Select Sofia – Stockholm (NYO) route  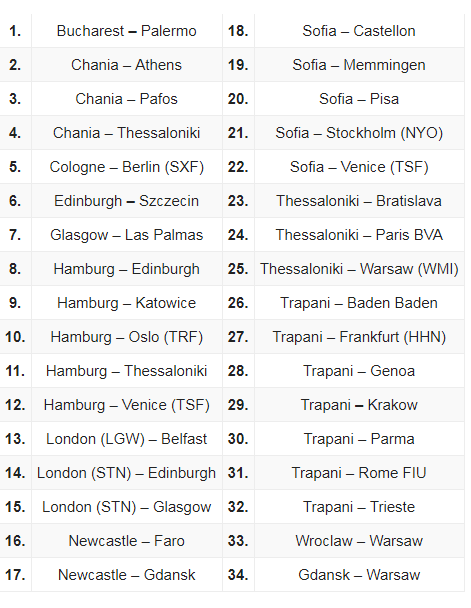coord(359,133)
